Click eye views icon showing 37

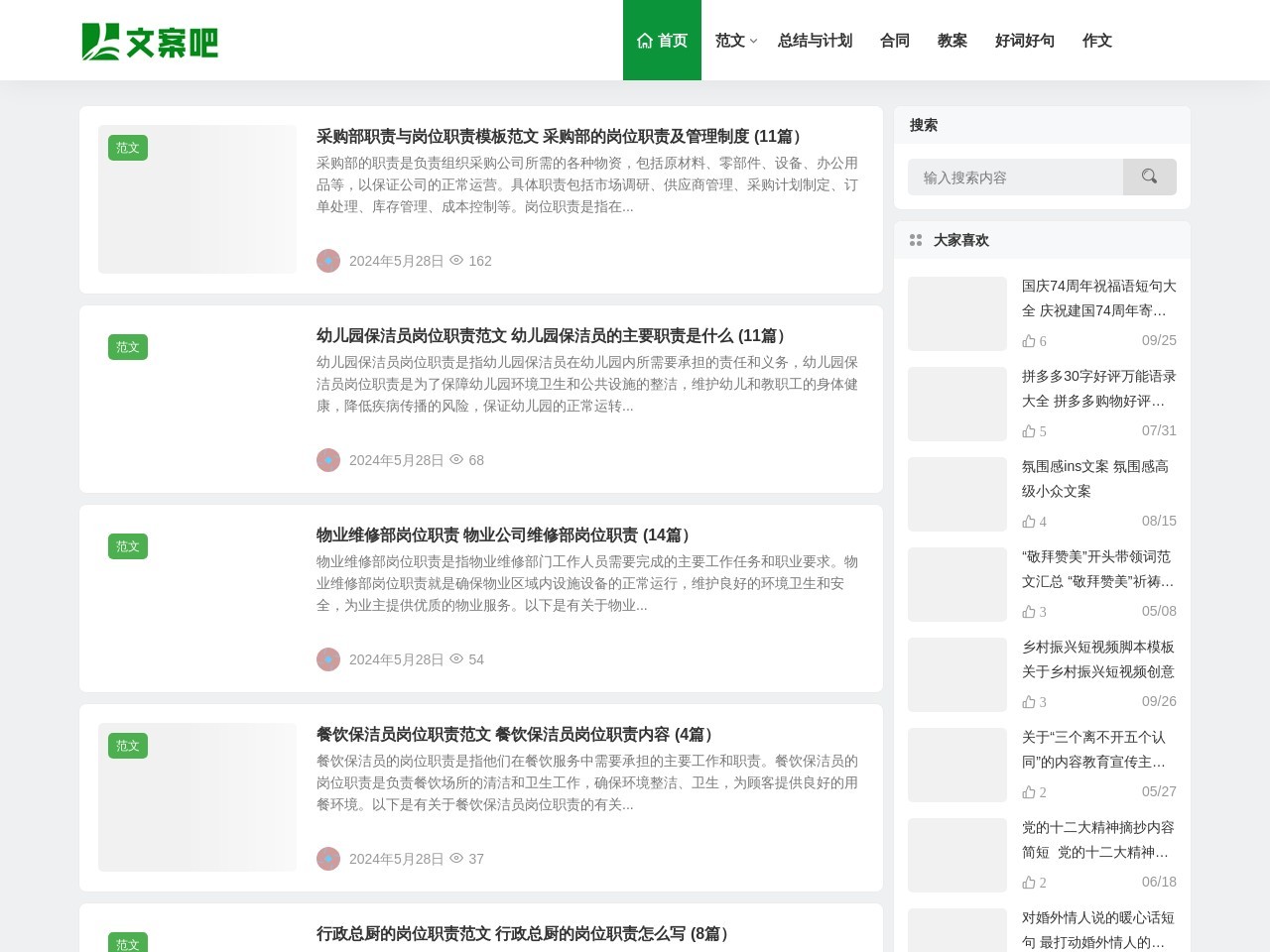point(456,858)
